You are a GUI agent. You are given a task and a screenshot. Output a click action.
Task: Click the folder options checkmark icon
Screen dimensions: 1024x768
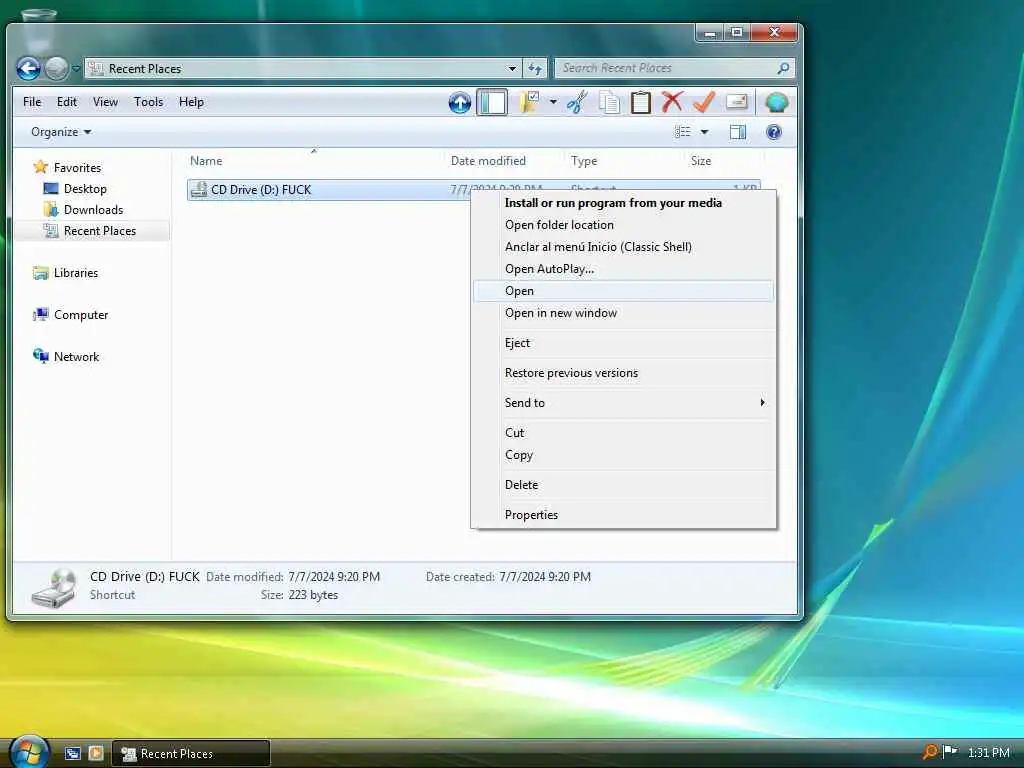click(x=529, y=103)
